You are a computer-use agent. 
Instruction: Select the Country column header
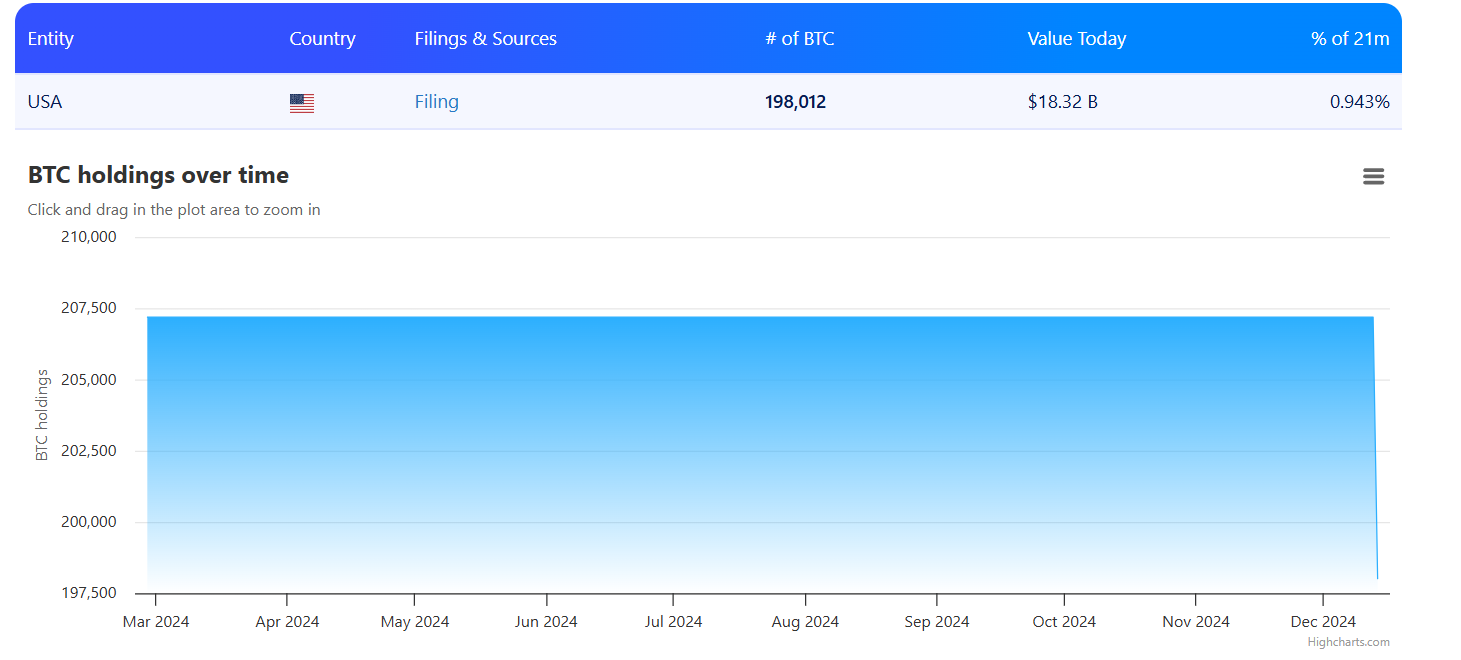(322, 39)
